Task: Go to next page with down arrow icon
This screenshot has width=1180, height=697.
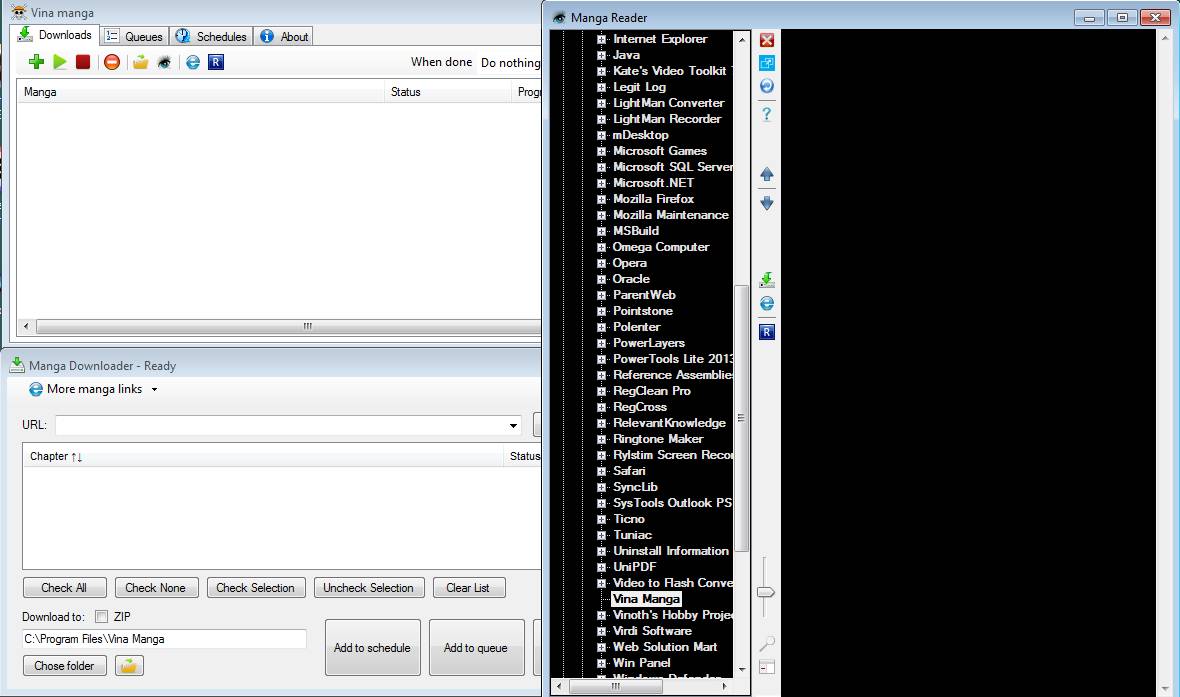Action: (x=767, y=203)
